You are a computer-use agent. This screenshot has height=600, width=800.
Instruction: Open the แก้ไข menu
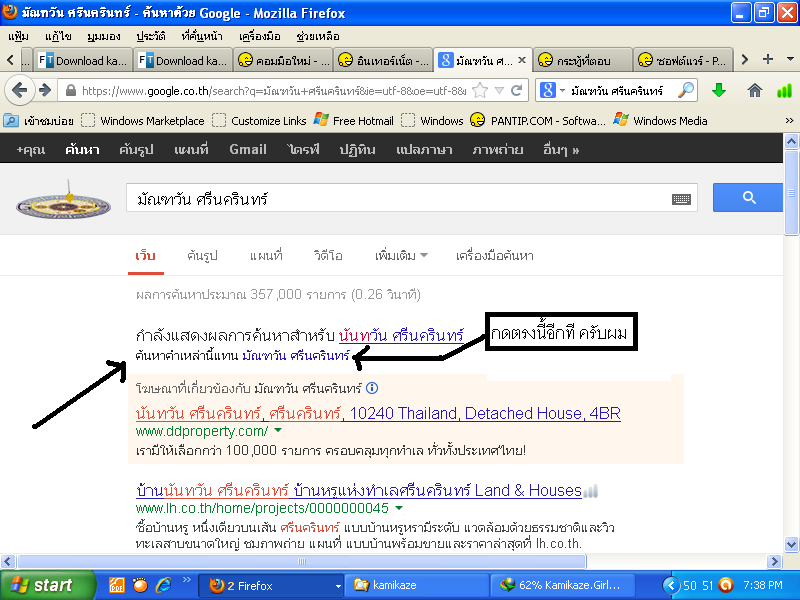click(58, 36)
